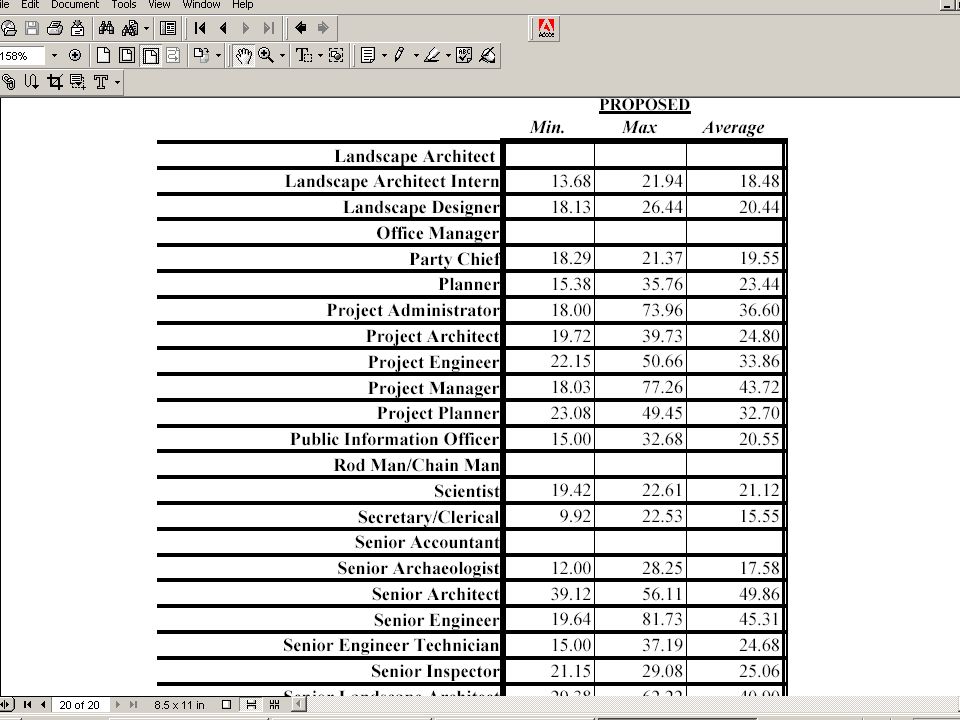960x720 pixels.
Task: Select Single Page layout in status bar
Action: [227, 705]
